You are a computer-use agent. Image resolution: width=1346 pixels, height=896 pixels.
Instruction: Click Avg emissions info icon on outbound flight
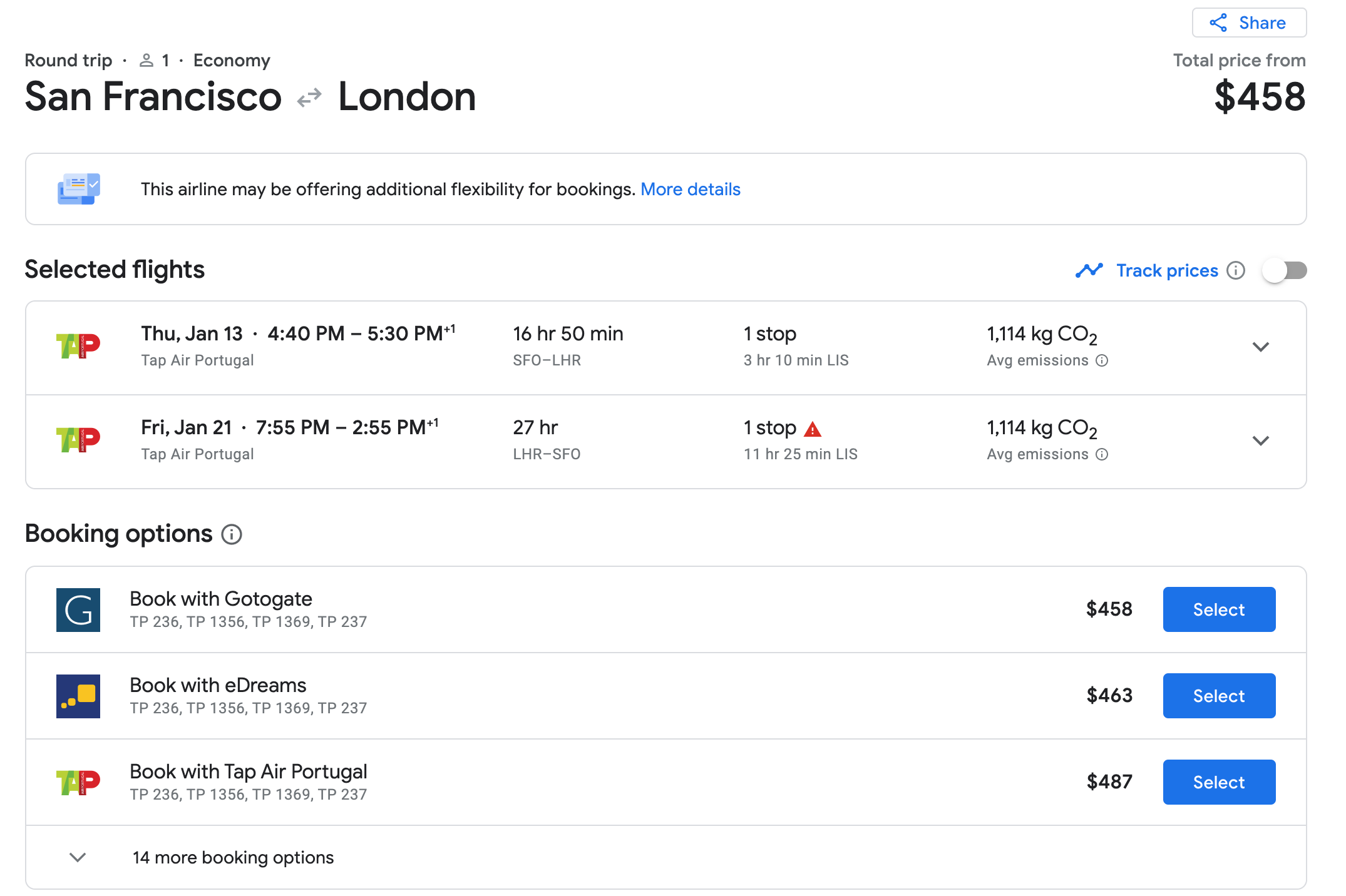pos(1102,360)
